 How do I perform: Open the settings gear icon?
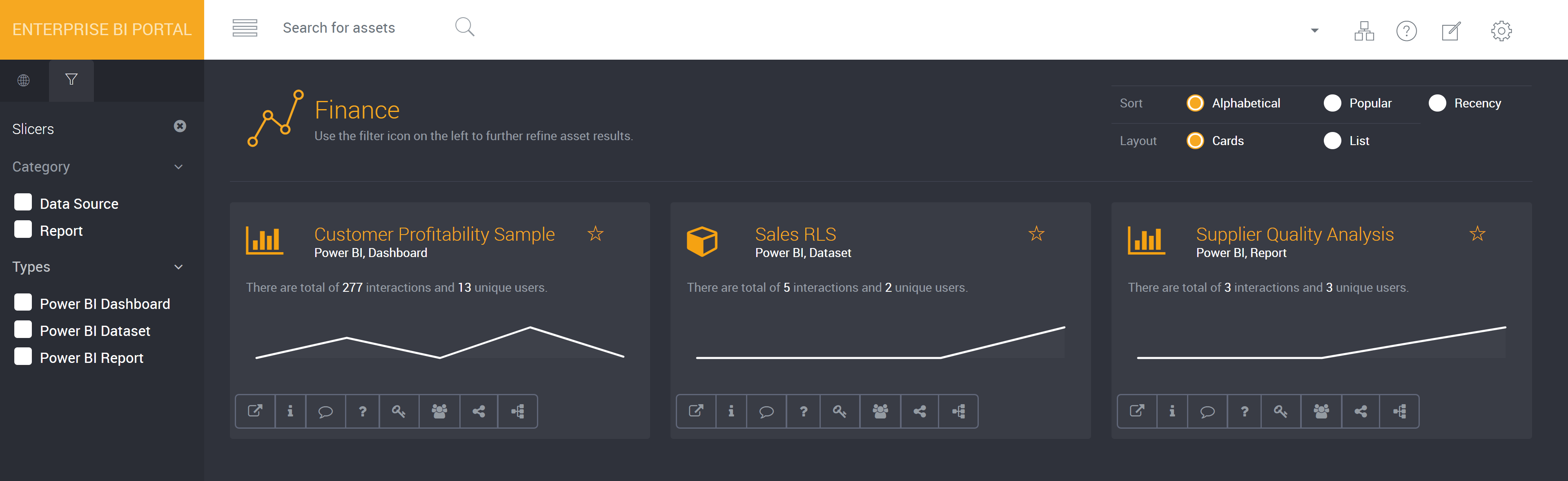click(x=1501, y=30)
